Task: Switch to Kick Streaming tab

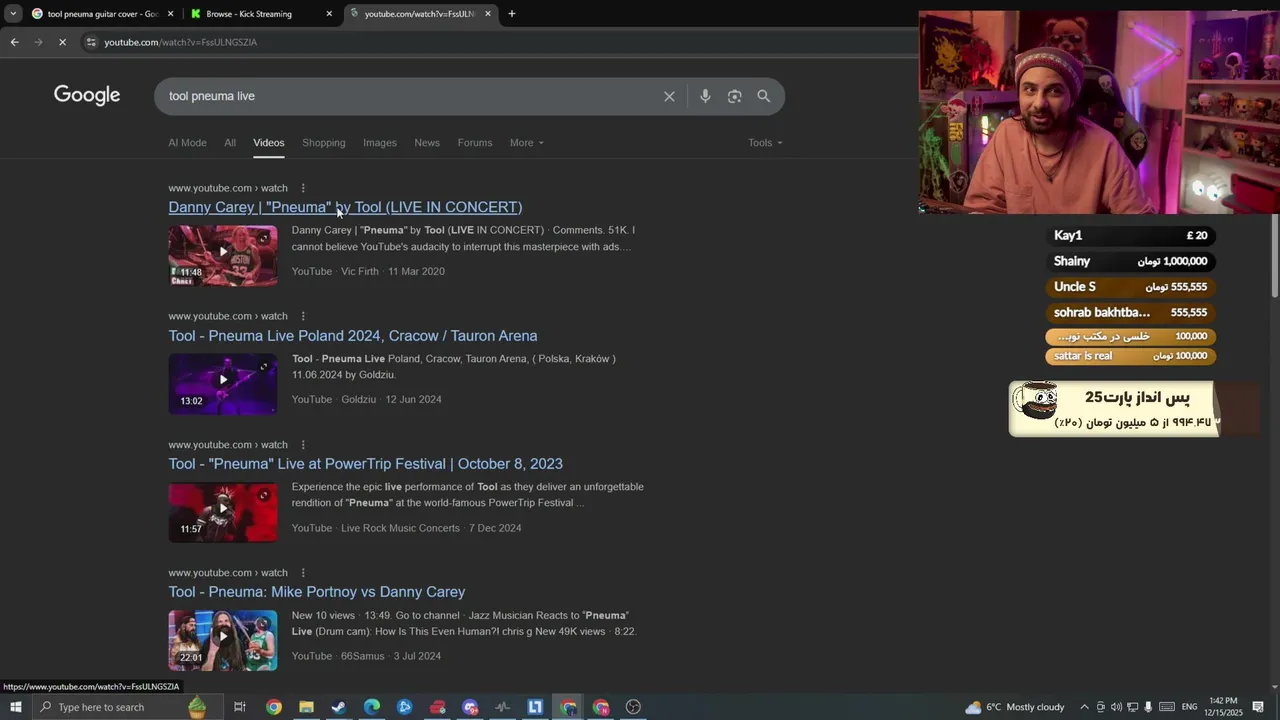Action: [261, 14]
